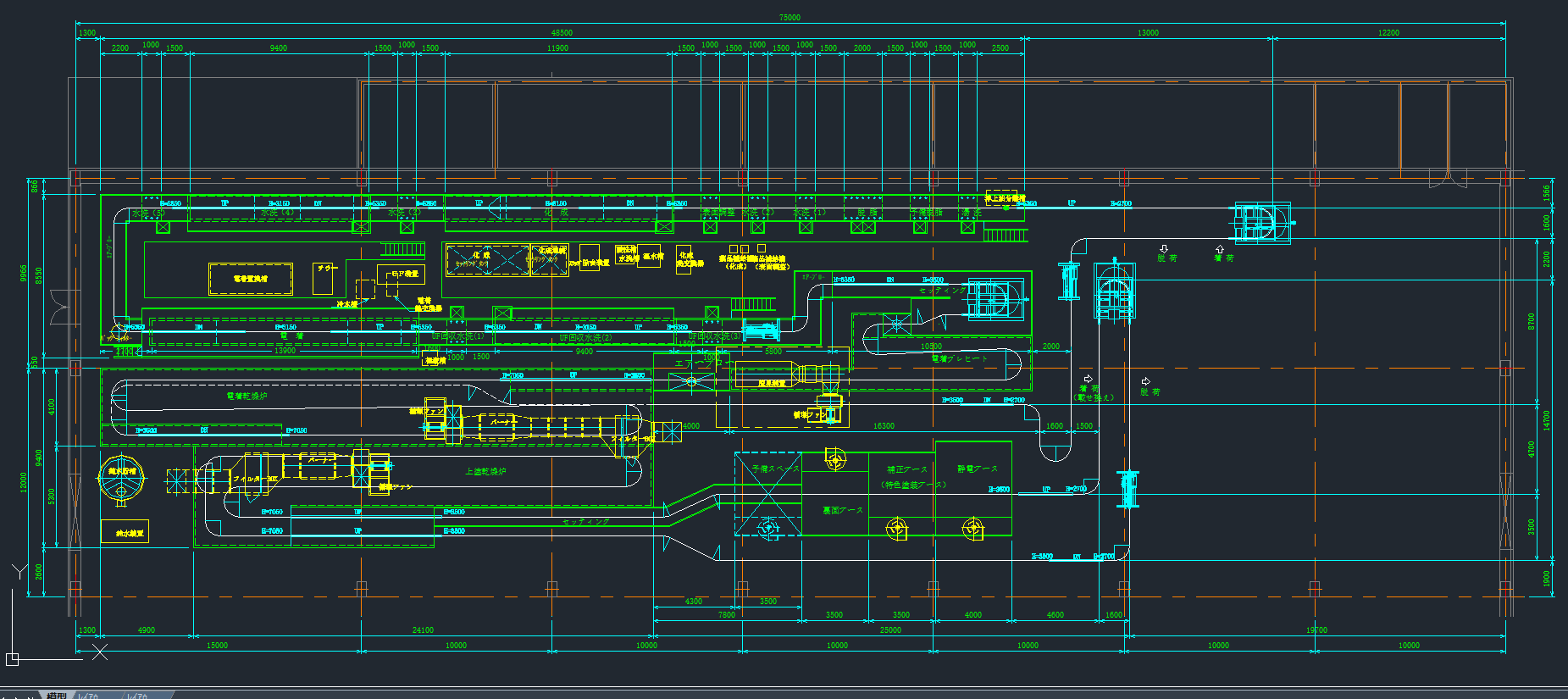
Task: Click the X-shaped crosshair marker at bottom left
Action: (x=100, y=652)
